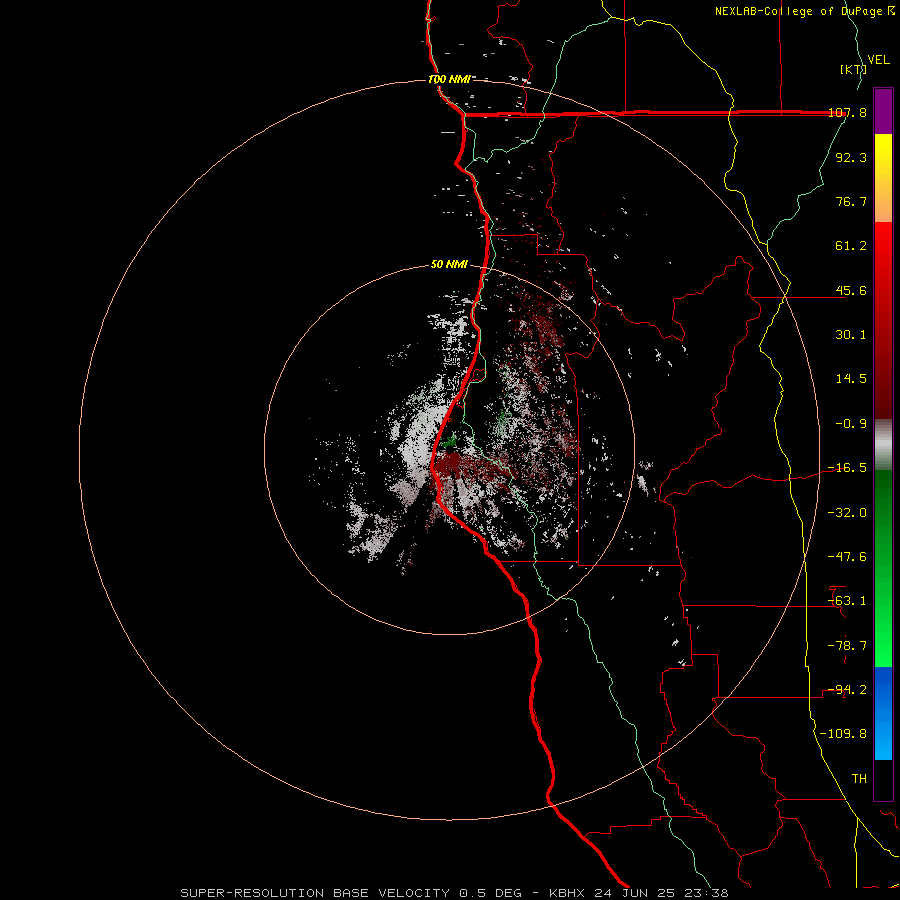
Task: Click the -32.0 velocity scale value
Action: [847, 513]
